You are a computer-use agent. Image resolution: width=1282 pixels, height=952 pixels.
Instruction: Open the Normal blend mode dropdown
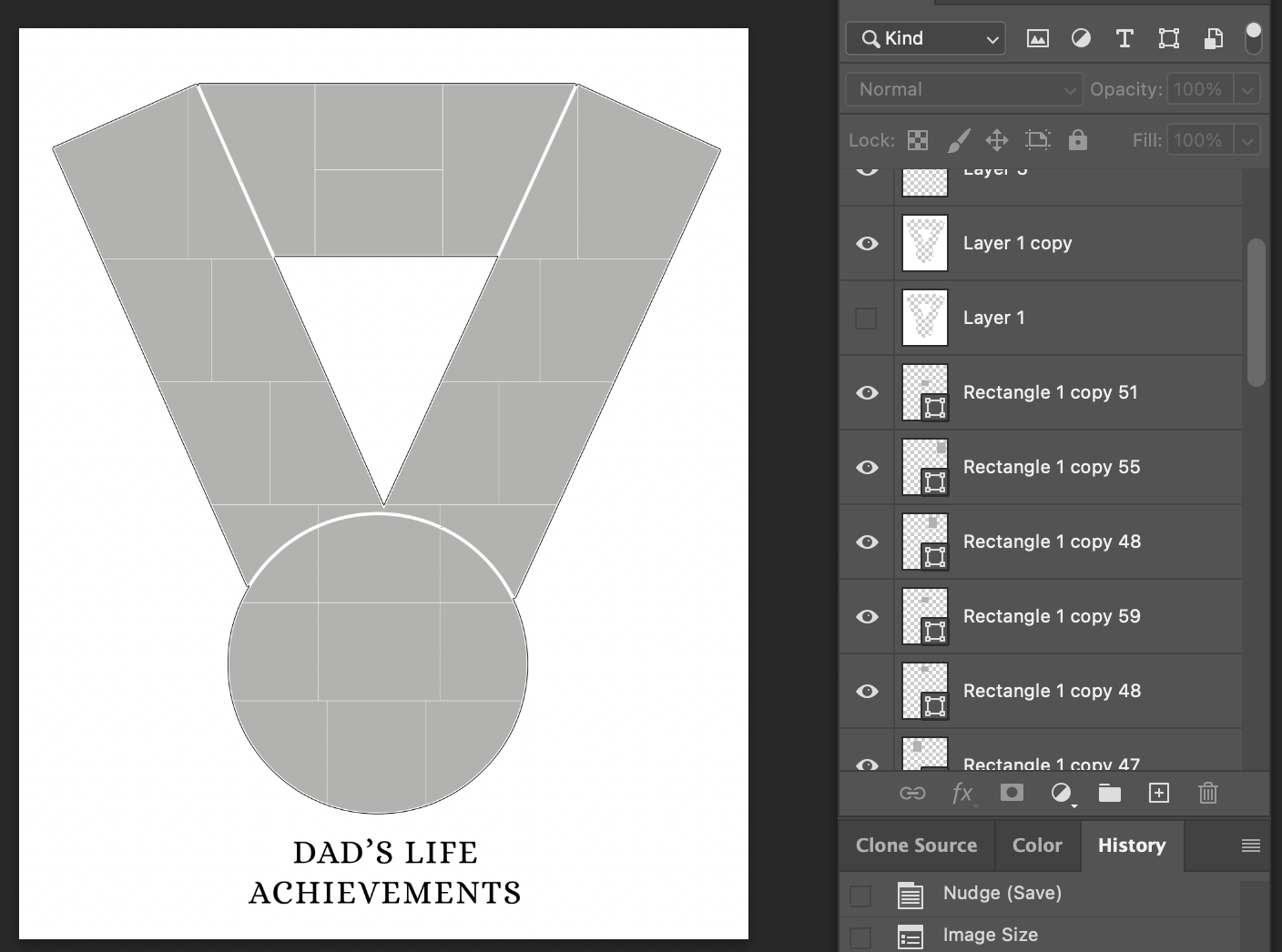click(x=964, y=89)
